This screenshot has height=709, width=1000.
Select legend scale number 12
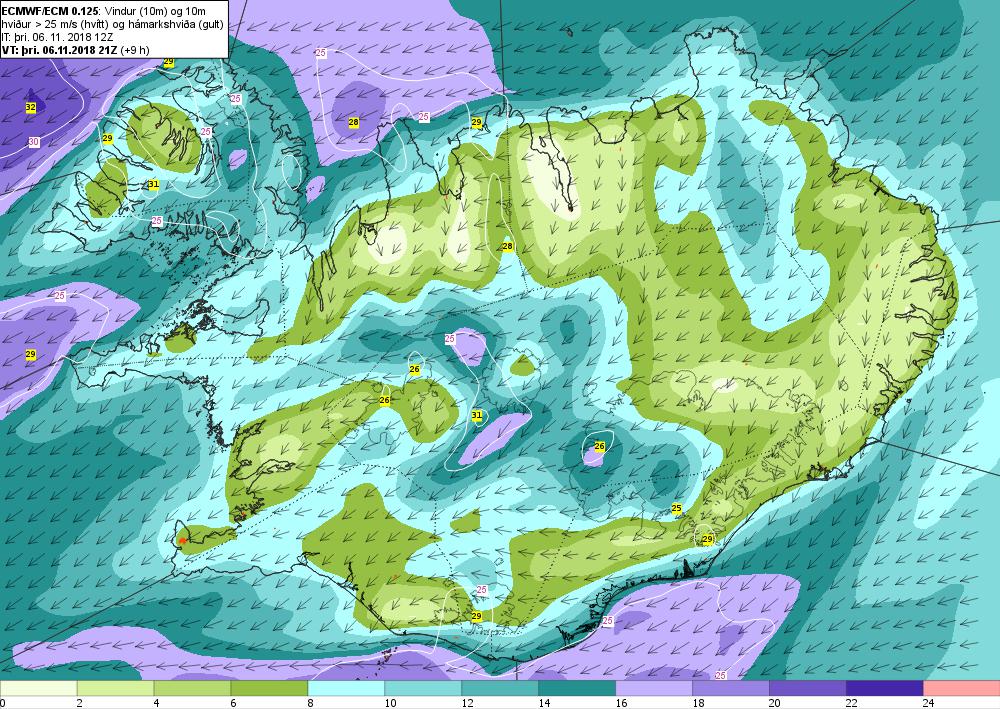pos(467,703)
